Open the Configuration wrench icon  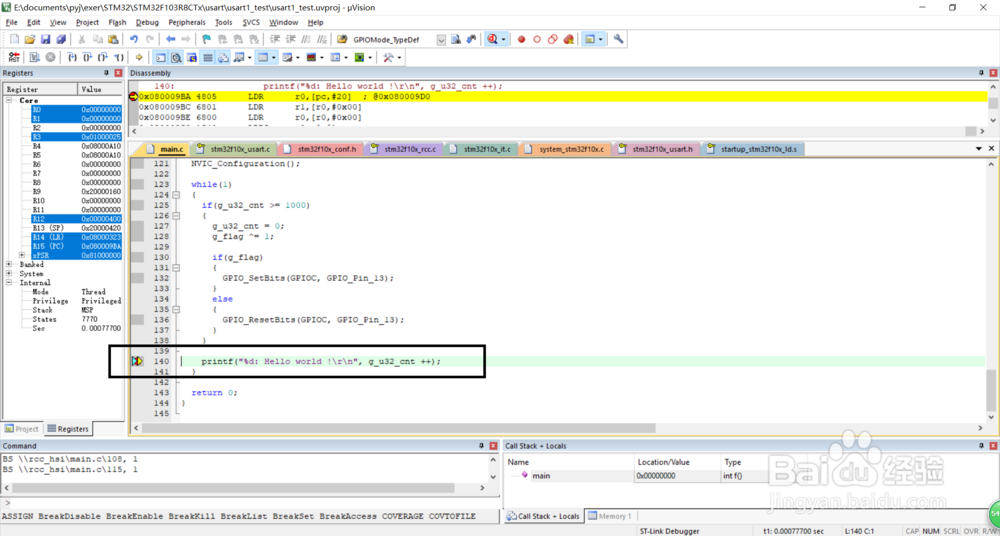618,40
